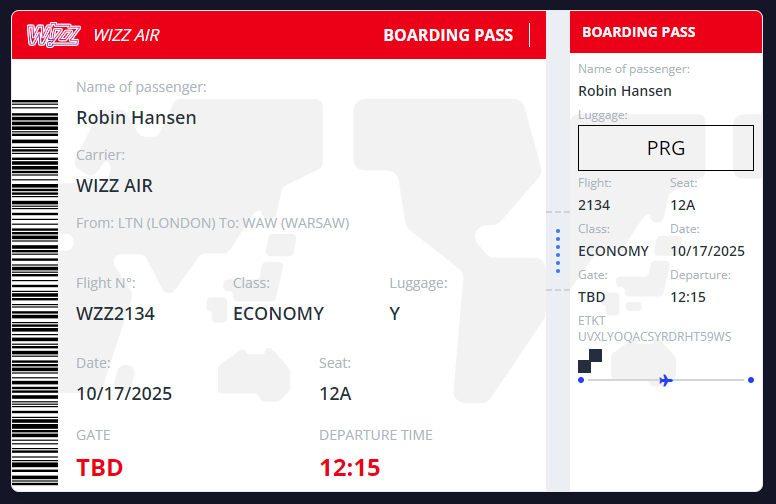Image resolution: width=776 pixels, height=504 pixels.
Task: Click the date 10/17/2025 on main pass
Action: tap(124, 393)
